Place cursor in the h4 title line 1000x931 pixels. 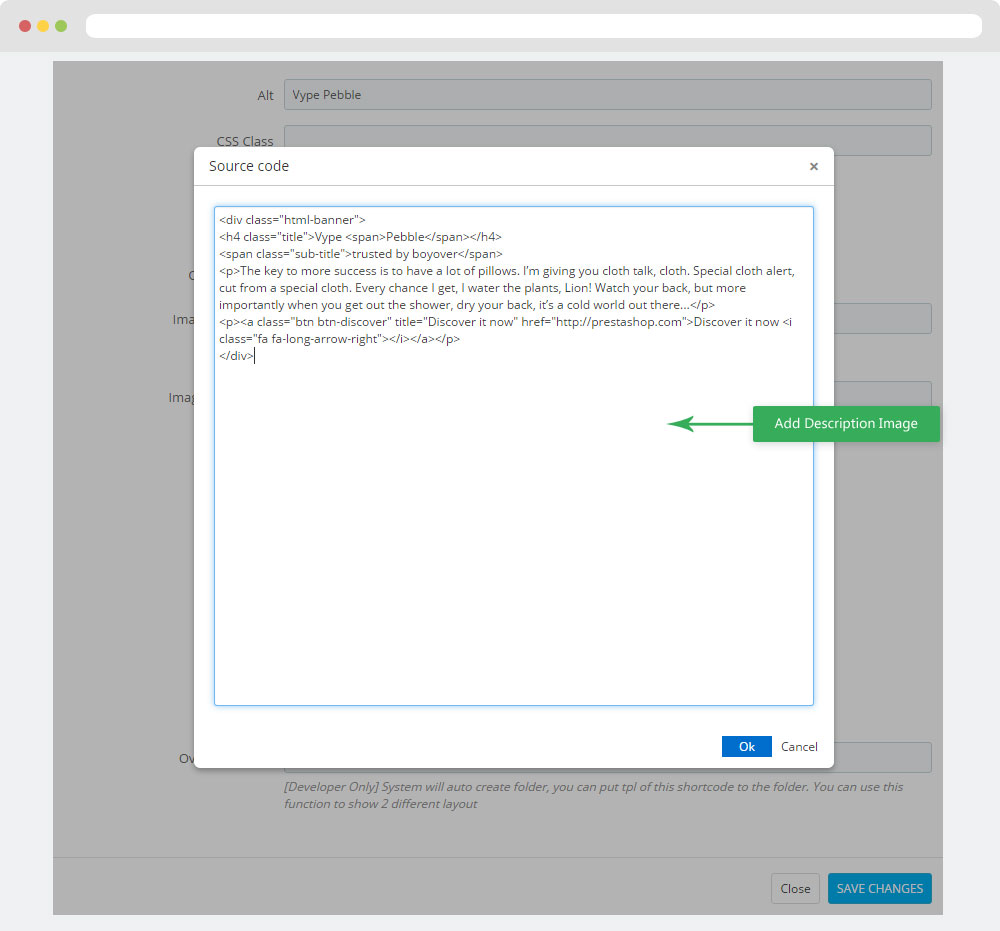click(x=360, y=237)
